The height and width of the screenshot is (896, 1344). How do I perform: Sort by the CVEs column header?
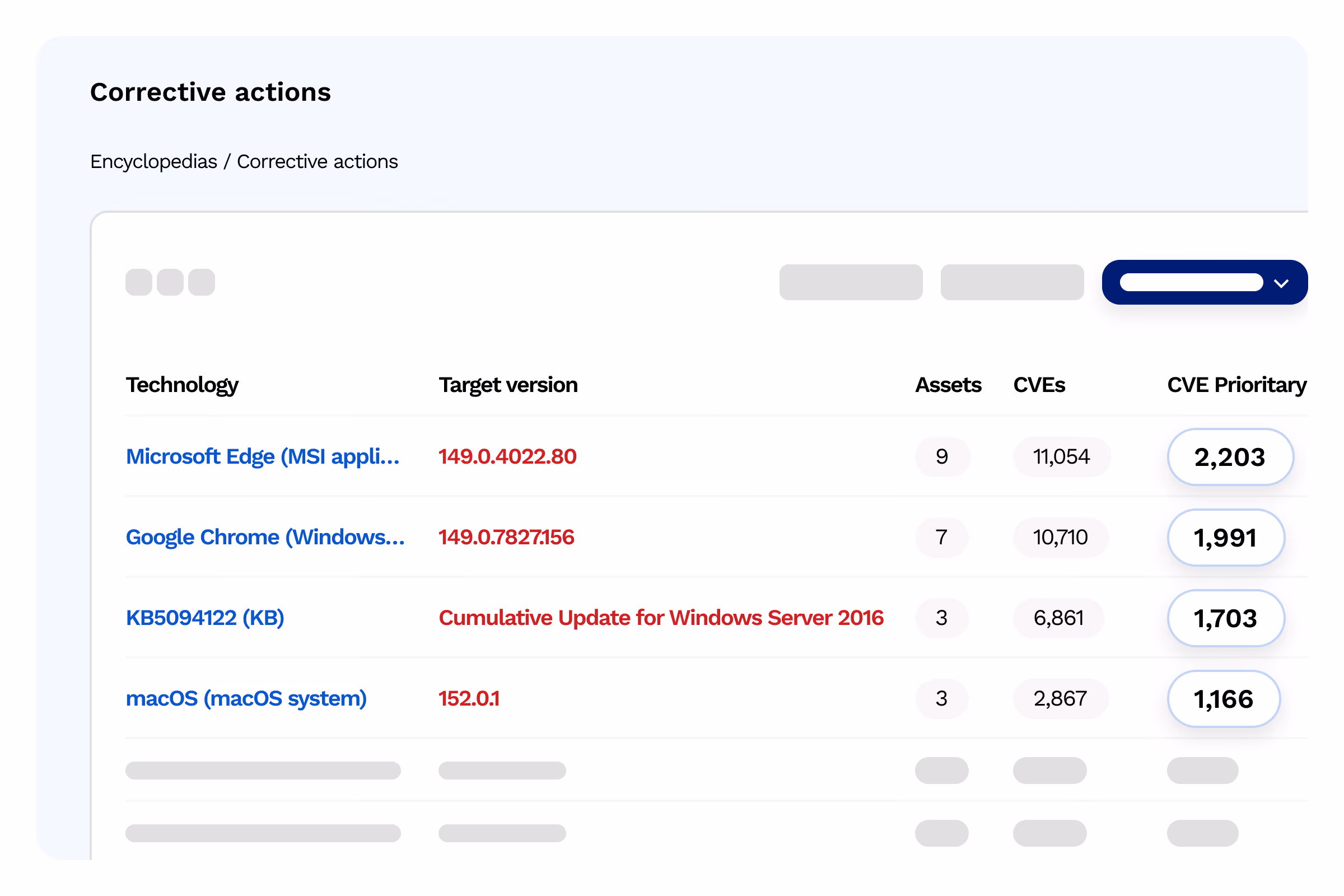coord(1039,385)
